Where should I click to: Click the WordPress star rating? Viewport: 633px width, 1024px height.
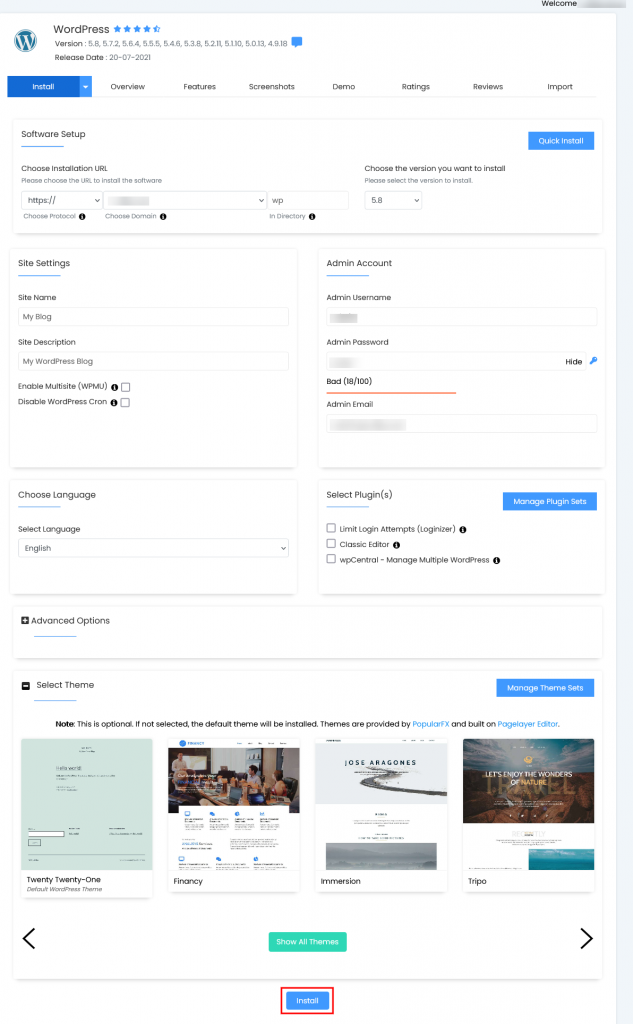[x=137, y=29]
